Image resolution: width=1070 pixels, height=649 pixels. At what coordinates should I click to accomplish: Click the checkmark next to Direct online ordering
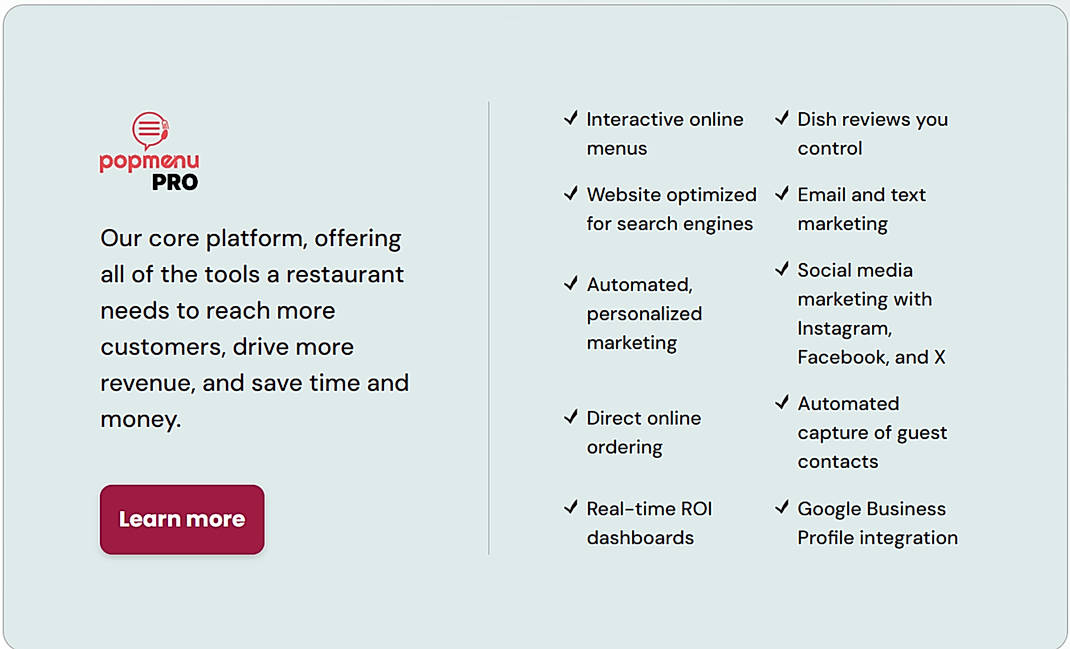click(572, 416)
